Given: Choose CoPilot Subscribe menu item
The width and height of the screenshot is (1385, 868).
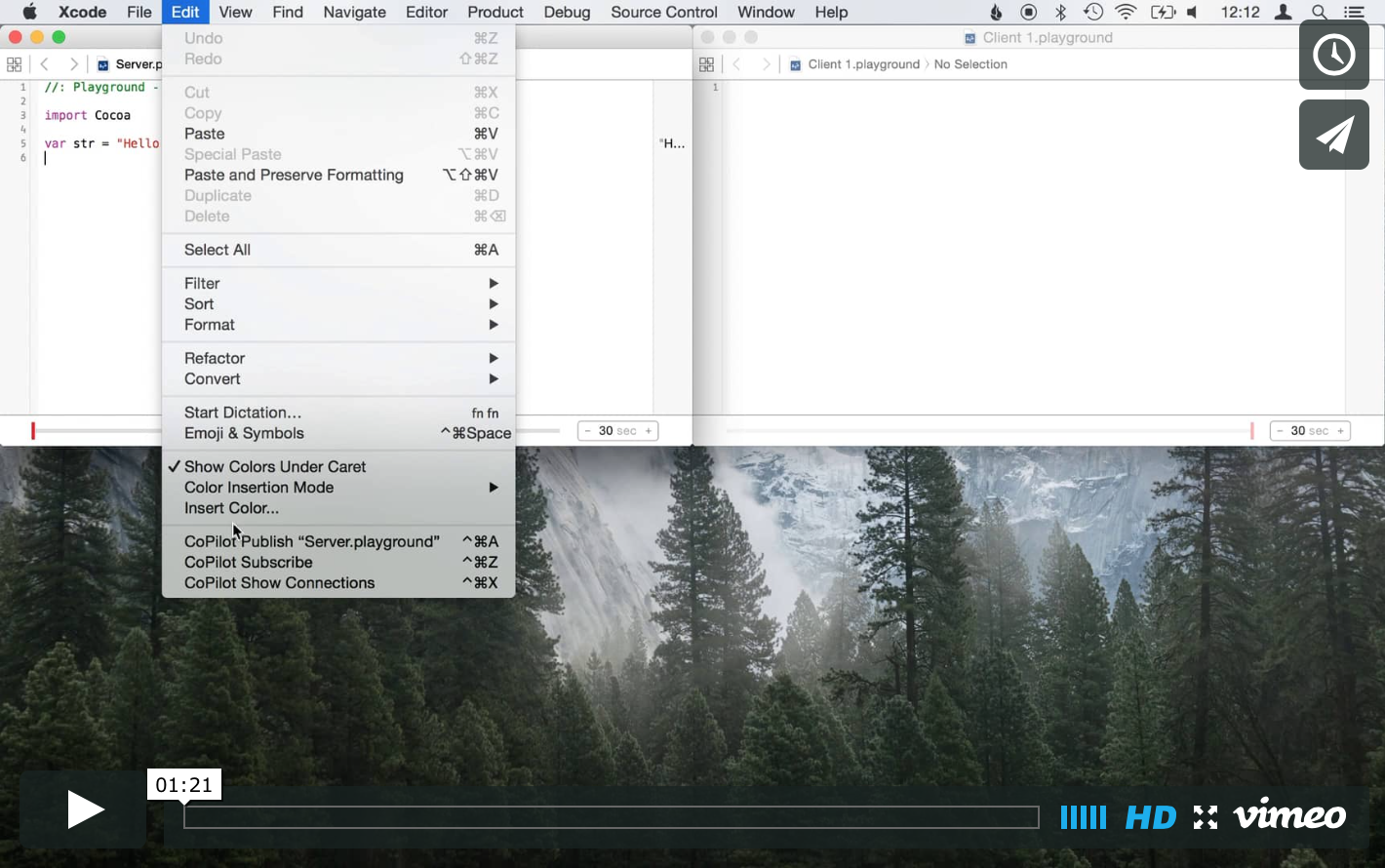Looking at the screenshot, I should 249,563.
